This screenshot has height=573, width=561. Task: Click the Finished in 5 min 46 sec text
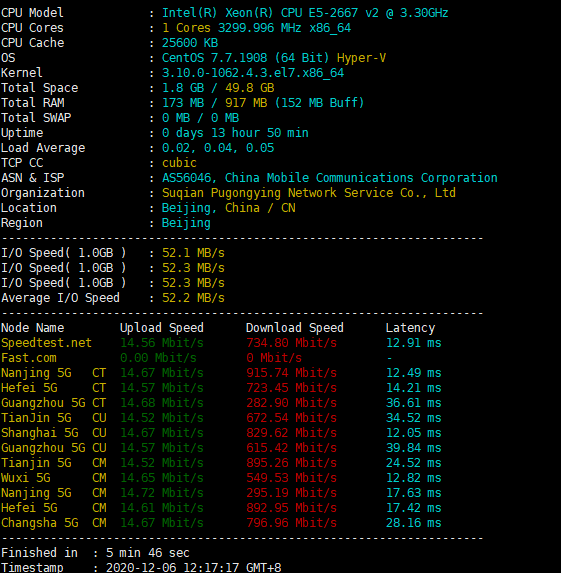pyautogui.click(x=148, y=552)
